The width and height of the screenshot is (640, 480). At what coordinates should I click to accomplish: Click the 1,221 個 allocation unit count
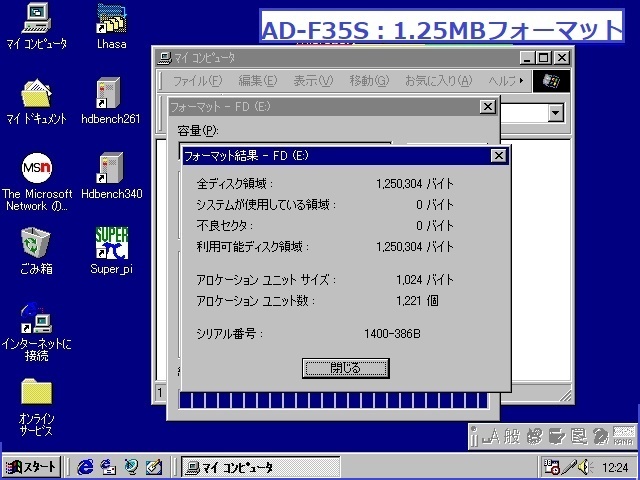417,301
